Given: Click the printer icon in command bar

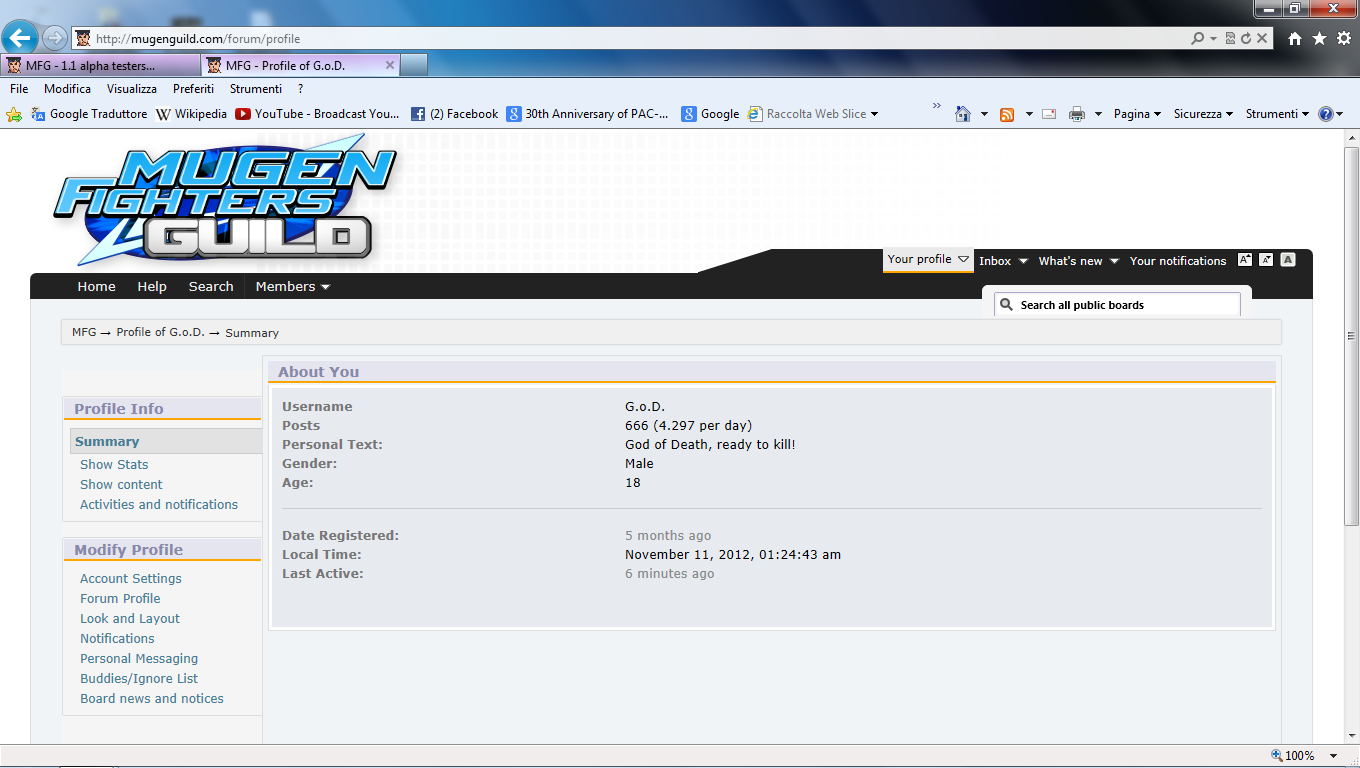Looking at the screenshot, I should (x=1076, y=114).
